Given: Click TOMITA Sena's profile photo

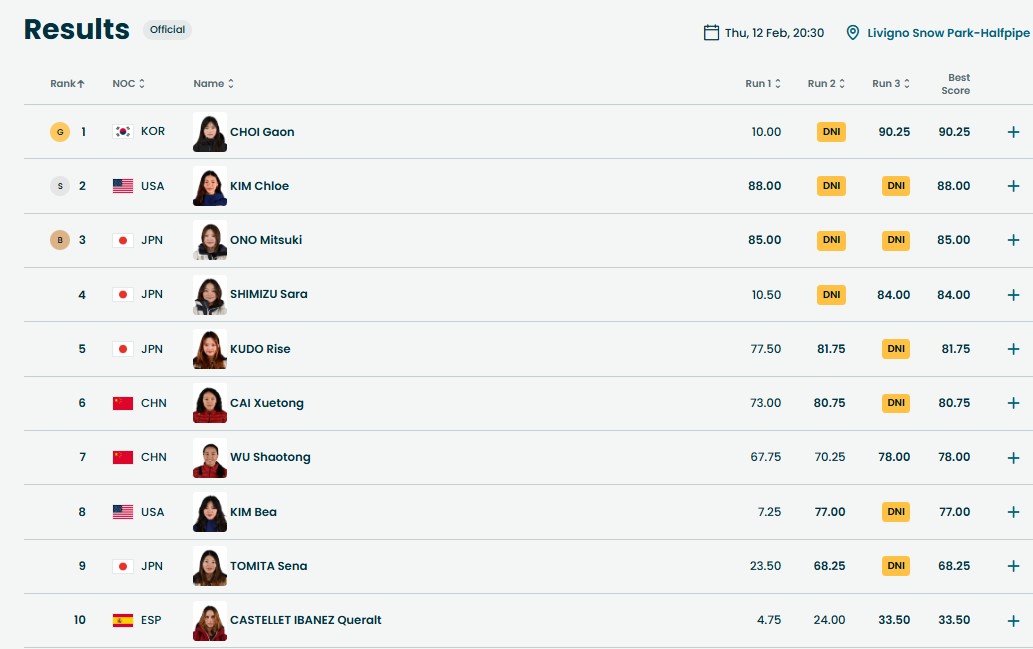Looking at the screenshot, I should 210,566.
